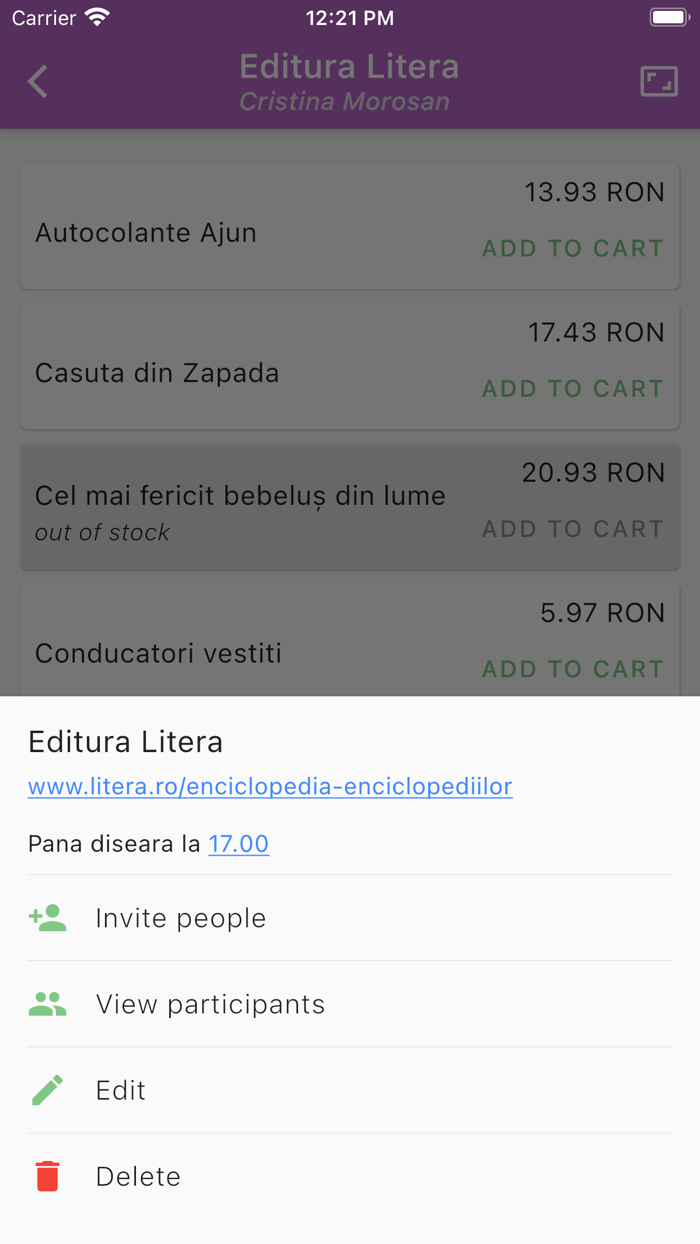Select Delete from the action sheet
700x1244 pixels.
click(x=137, y=1176)
